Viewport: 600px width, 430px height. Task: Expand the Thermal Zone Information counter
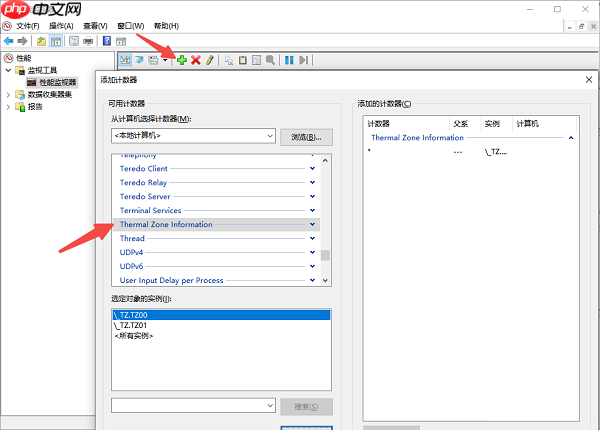point(313,225)
